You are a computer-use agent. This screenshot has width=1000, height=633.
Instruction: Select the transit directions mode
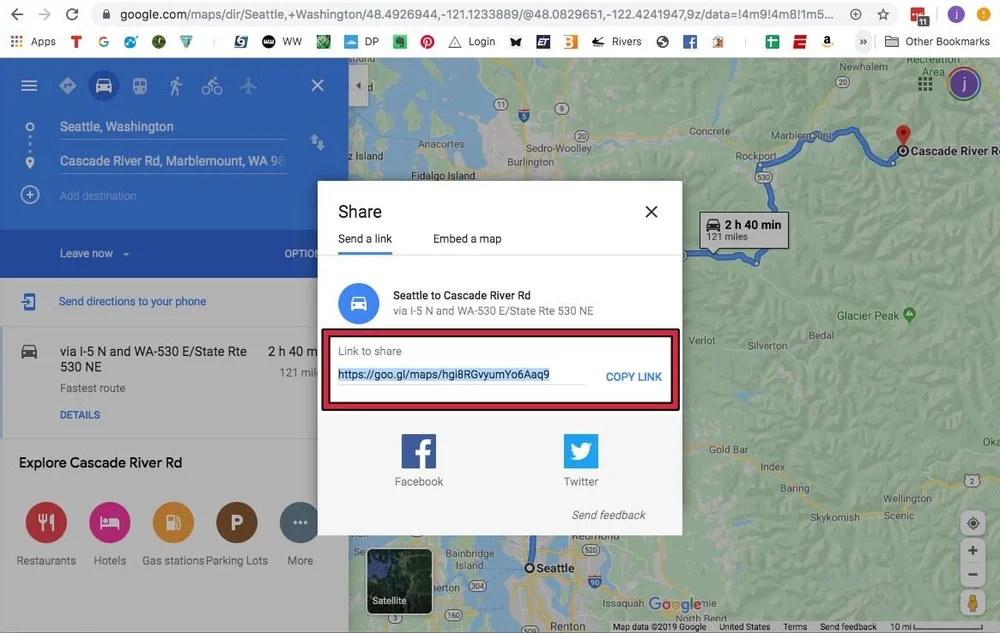coord(140,85)
